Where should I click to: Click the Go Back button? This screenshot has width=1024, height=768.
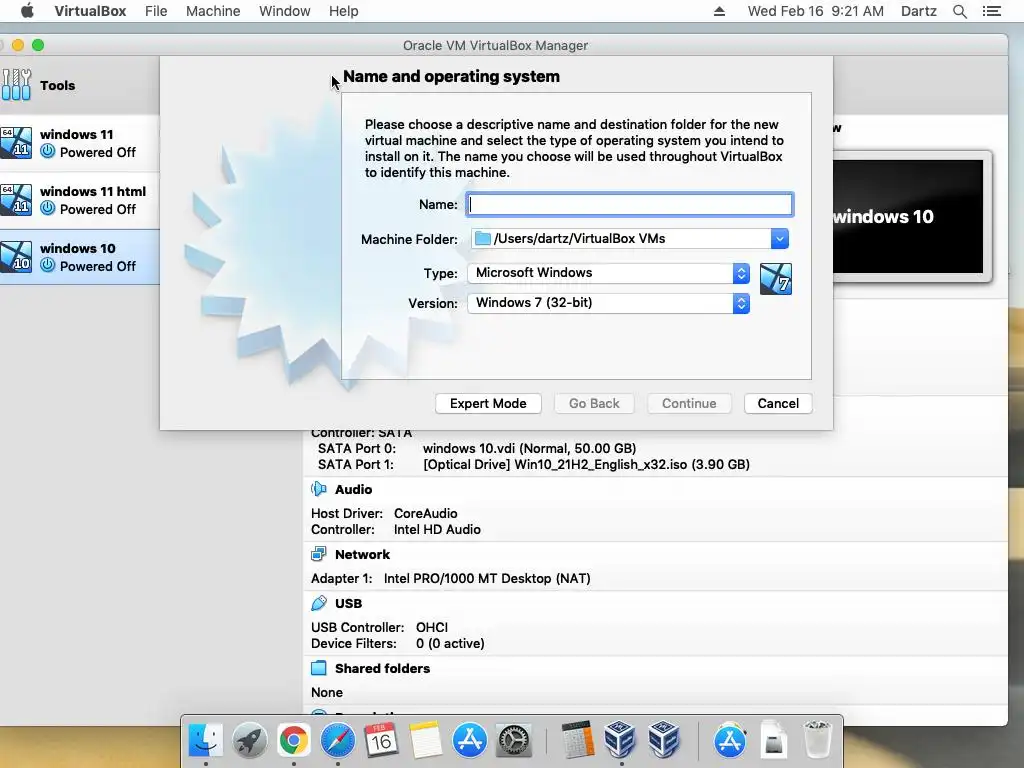coord(594,404)
